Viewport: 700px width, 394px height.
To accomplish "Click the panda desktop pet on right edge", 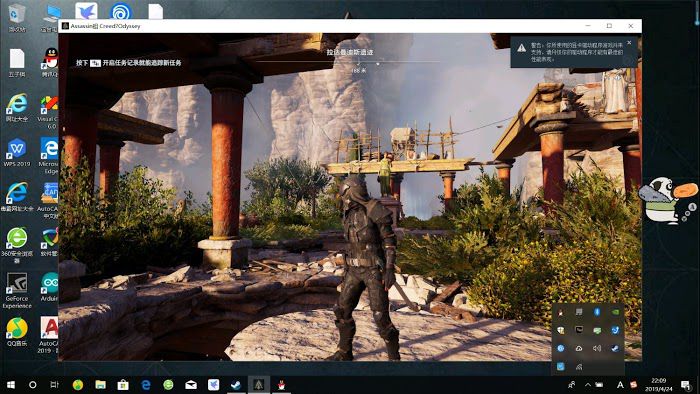I will tap(667, 200).
